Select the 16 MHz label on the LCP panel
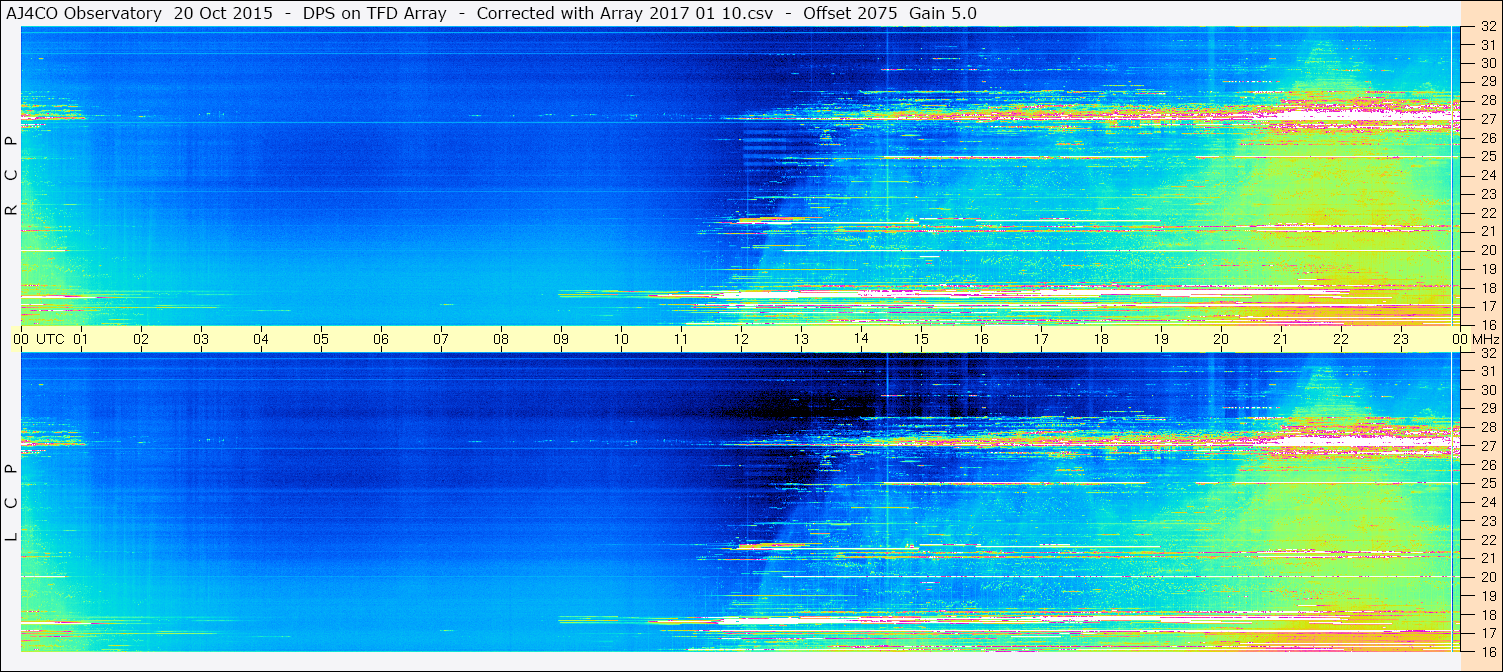 click(1487, 651)
